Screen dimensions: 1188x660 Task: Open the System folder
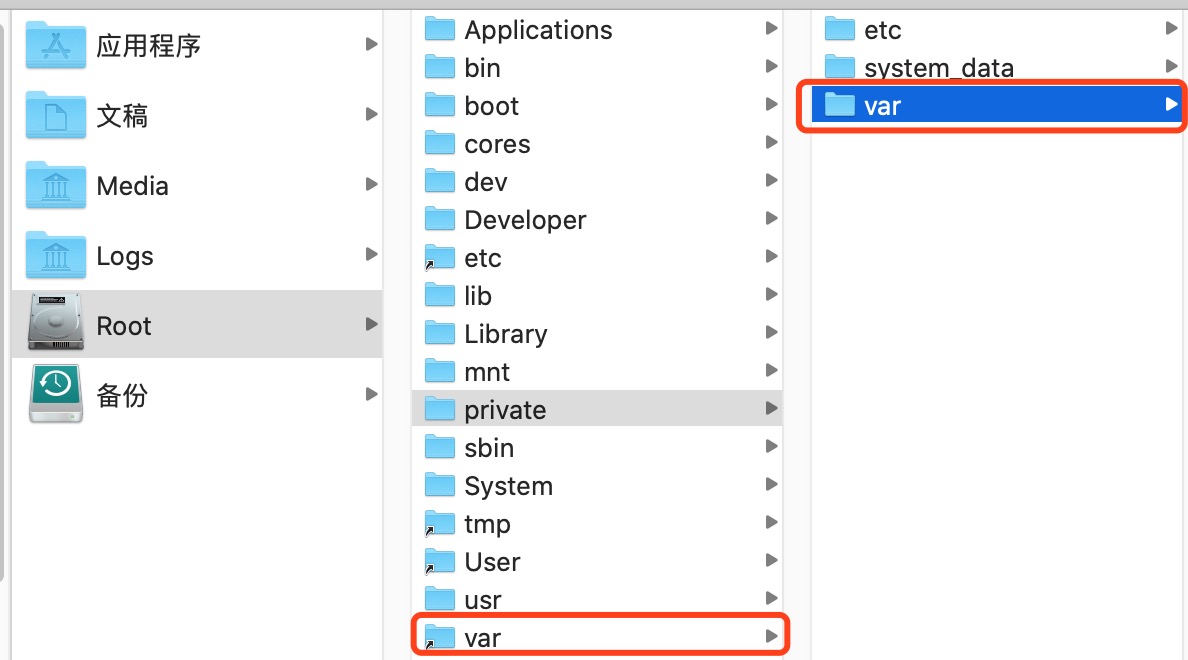coord(597,485)
